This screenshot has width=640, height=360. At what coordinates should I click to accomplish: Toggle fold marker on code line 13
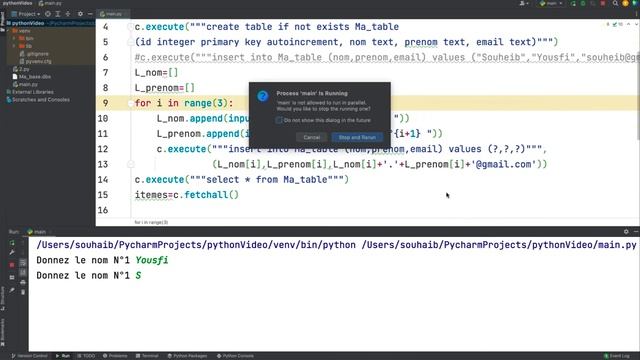coord(130,164)
